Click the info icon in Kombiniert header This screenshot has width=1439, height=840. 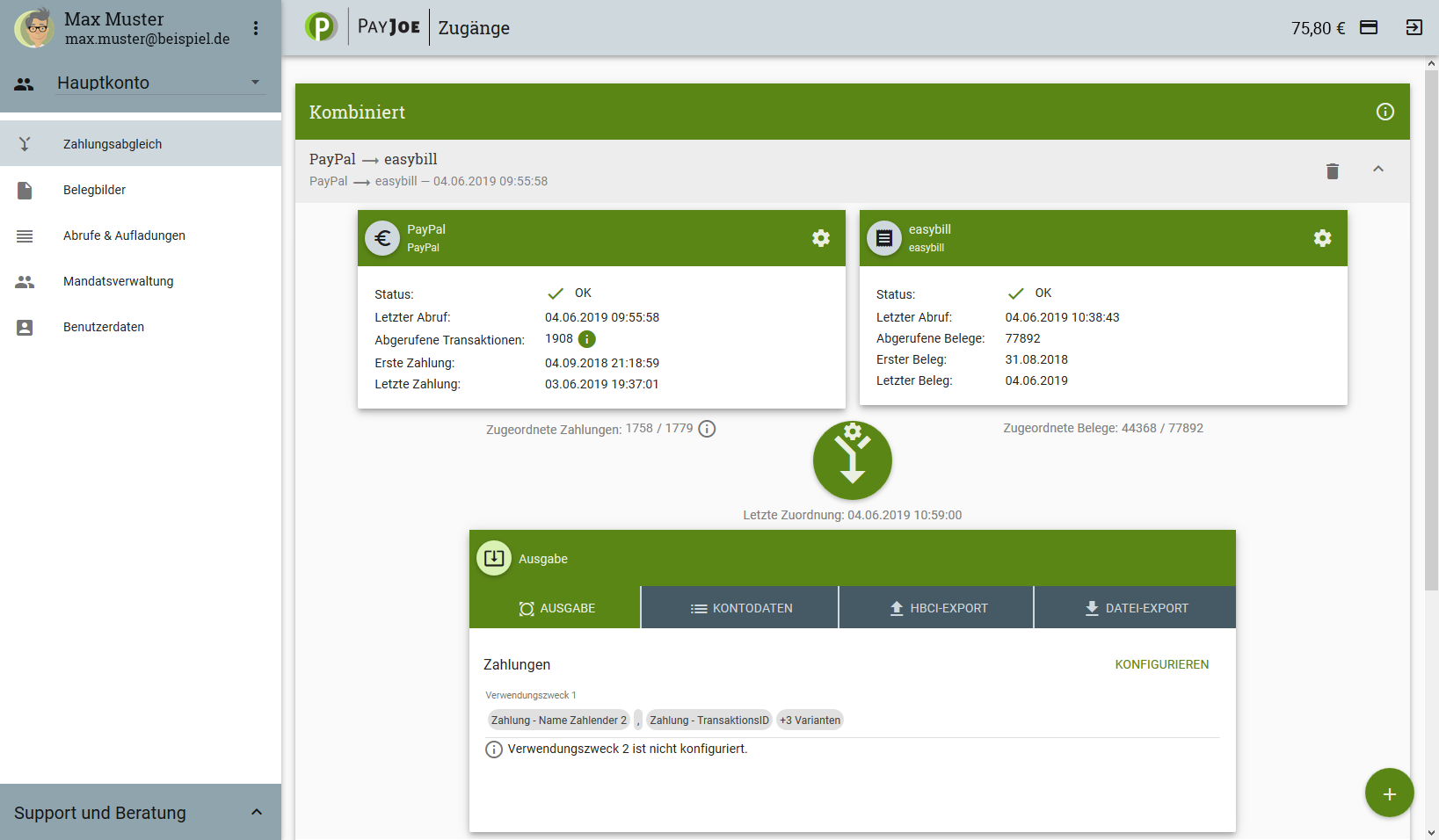tap(1384, 112)
